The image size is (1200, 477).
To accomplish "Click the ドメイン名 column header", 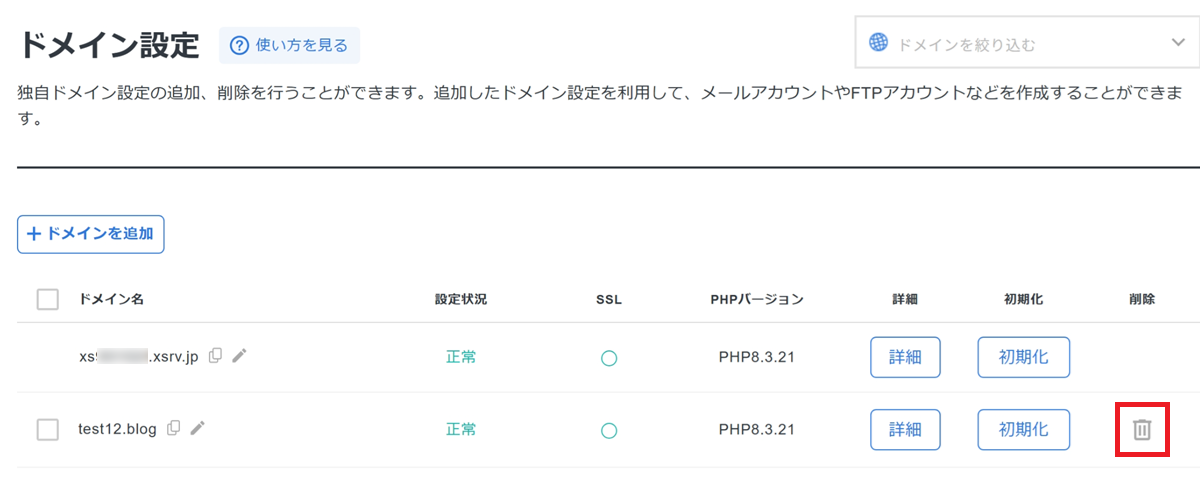I will [x=111, y=299].
